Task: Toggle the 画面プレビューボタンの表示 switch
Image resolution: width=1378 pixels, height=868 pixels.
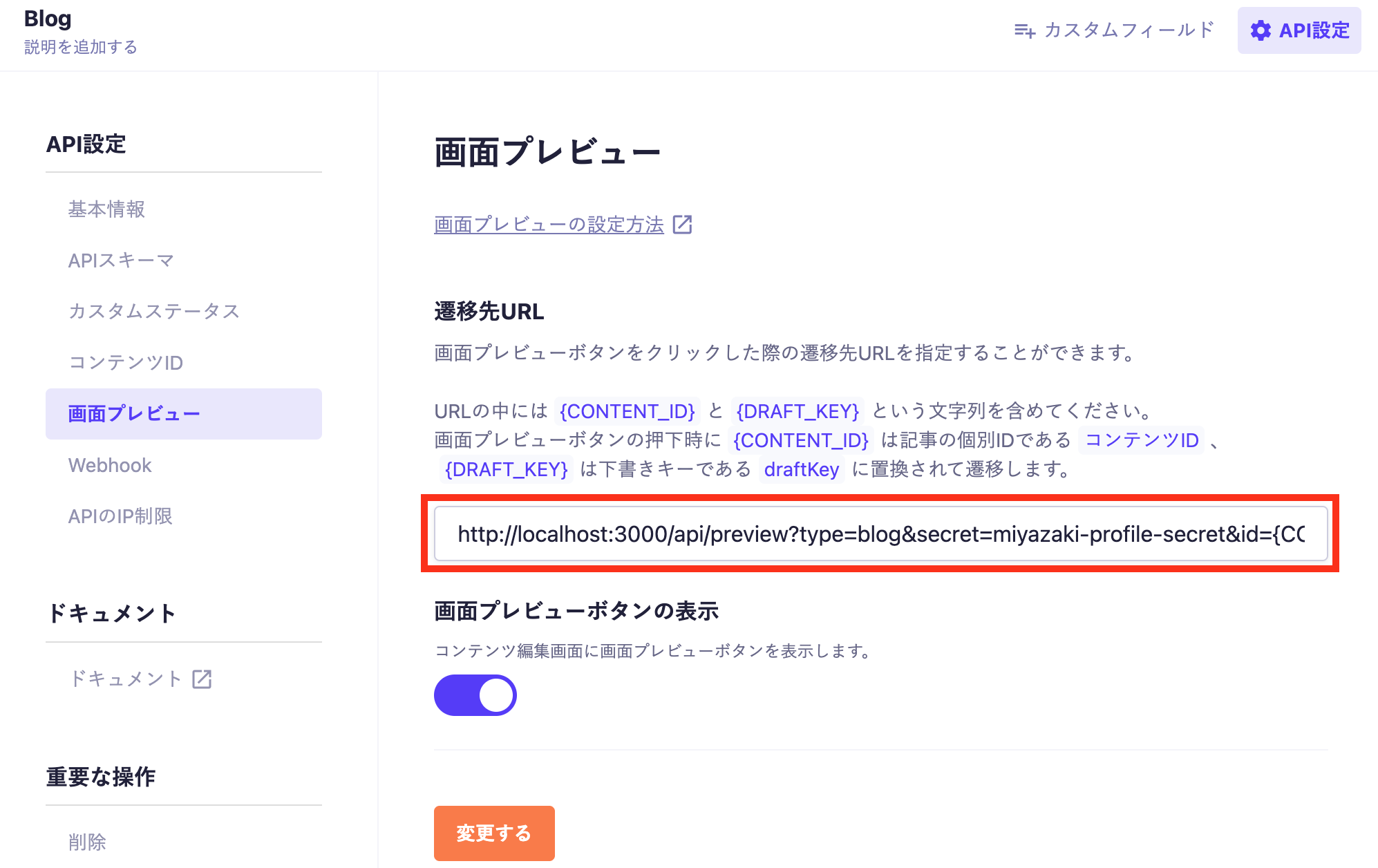Action: (x=475, y=695)
